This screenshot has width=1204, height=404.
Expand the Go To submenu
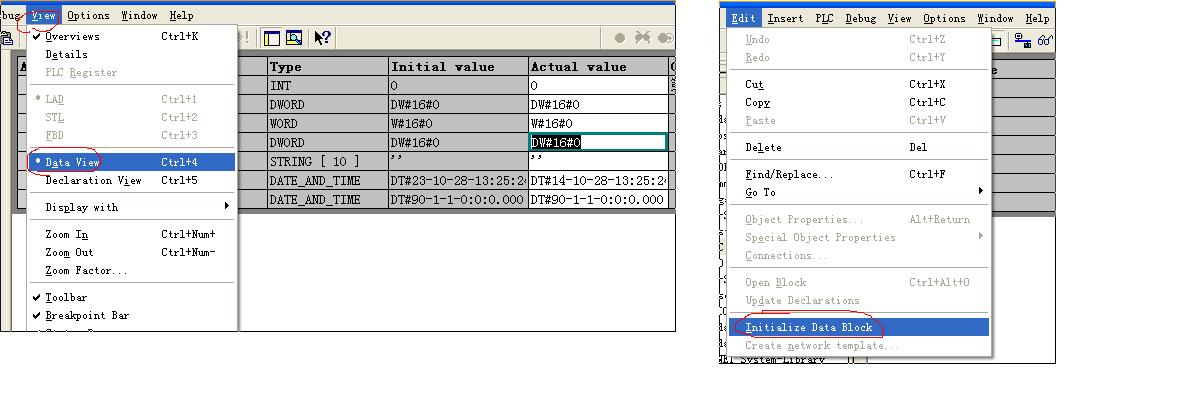859,192
